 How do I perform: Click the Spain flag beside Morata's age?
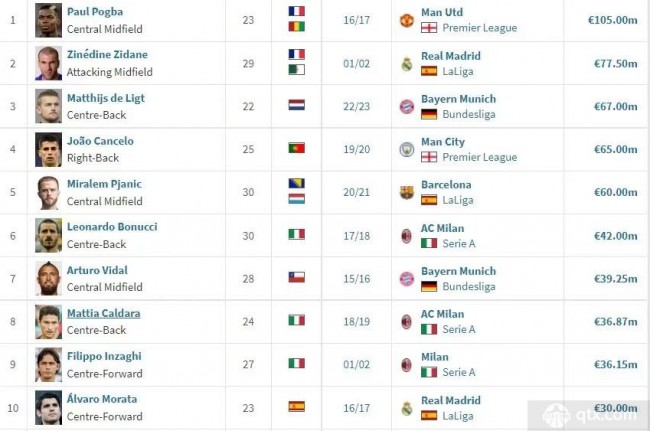point(297,406)
